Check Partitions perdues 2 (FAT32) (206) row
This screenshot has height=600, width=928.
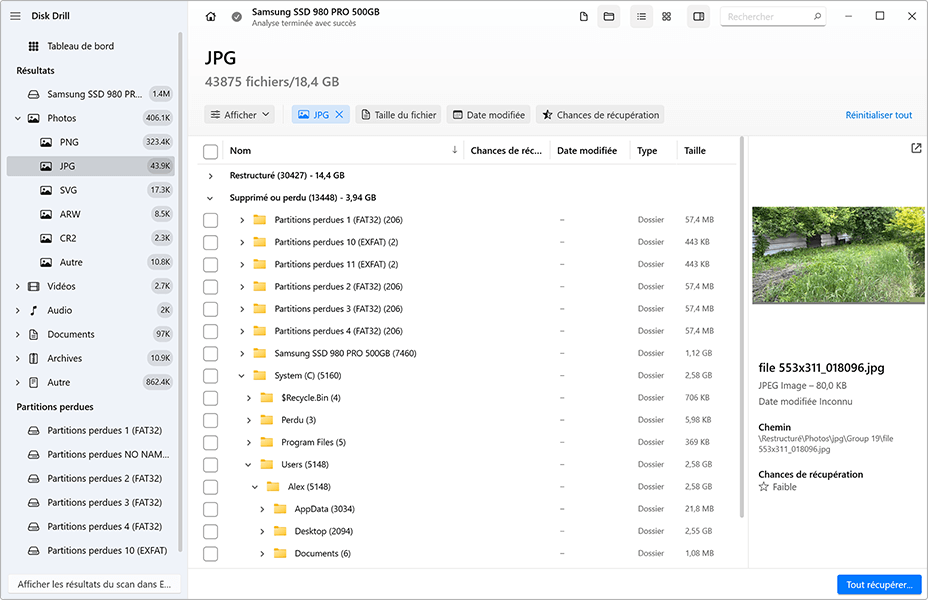(x=210, y=287)
